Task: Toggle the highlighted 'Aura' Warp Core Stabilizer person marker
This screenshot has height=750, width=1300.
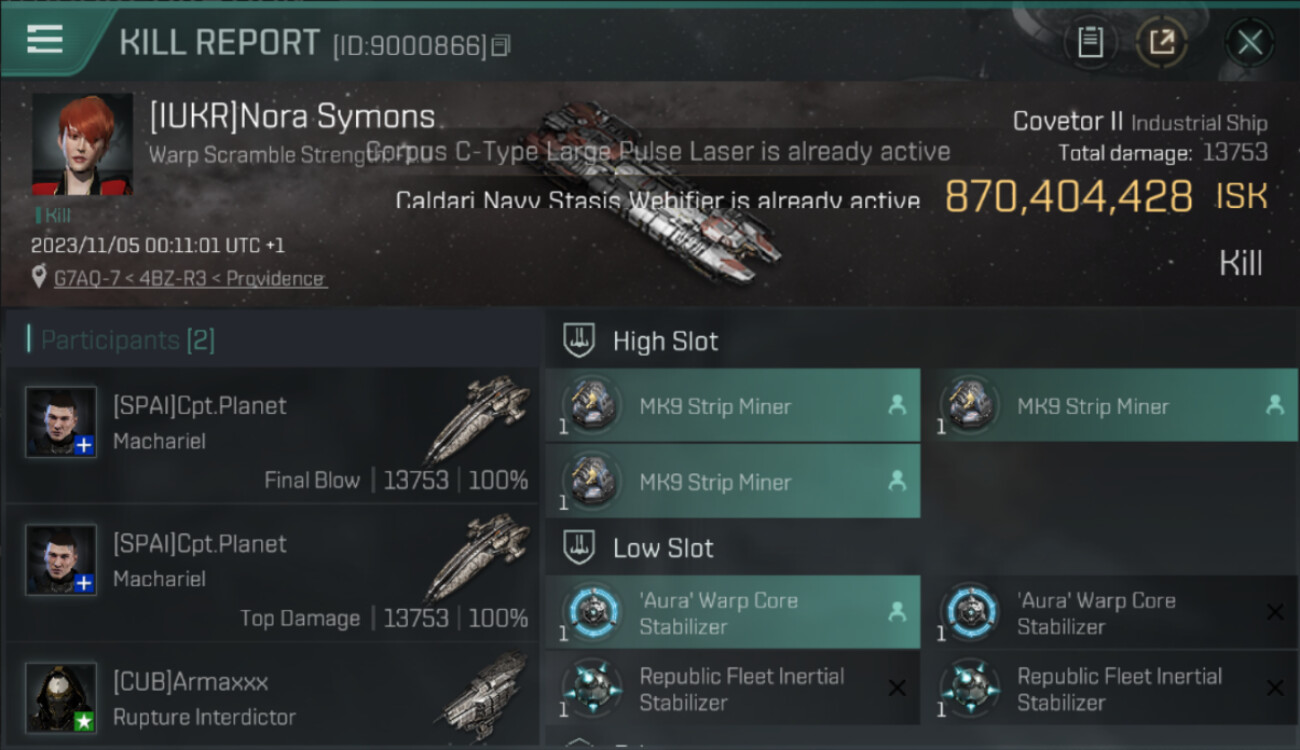Action: pos(897,611)
